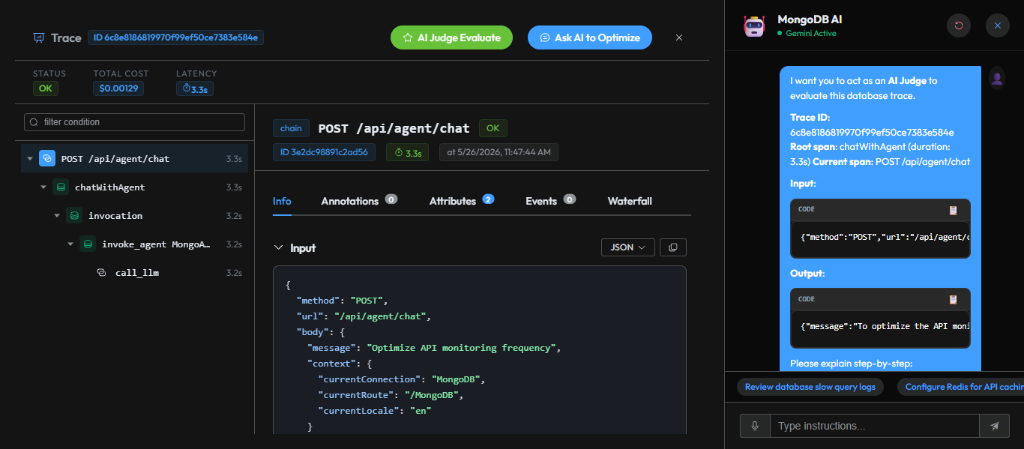This screenshot has height=449, width=1024.
Task: Click the chain type label badge
Action: (291, 129)
